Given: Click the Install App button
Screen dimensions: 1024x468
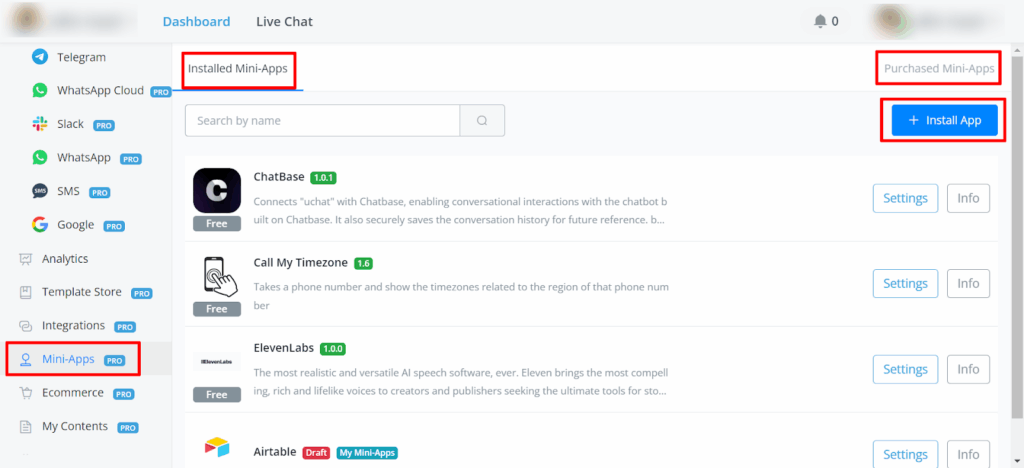Looking at the screenshot, I should click(944, 120).
